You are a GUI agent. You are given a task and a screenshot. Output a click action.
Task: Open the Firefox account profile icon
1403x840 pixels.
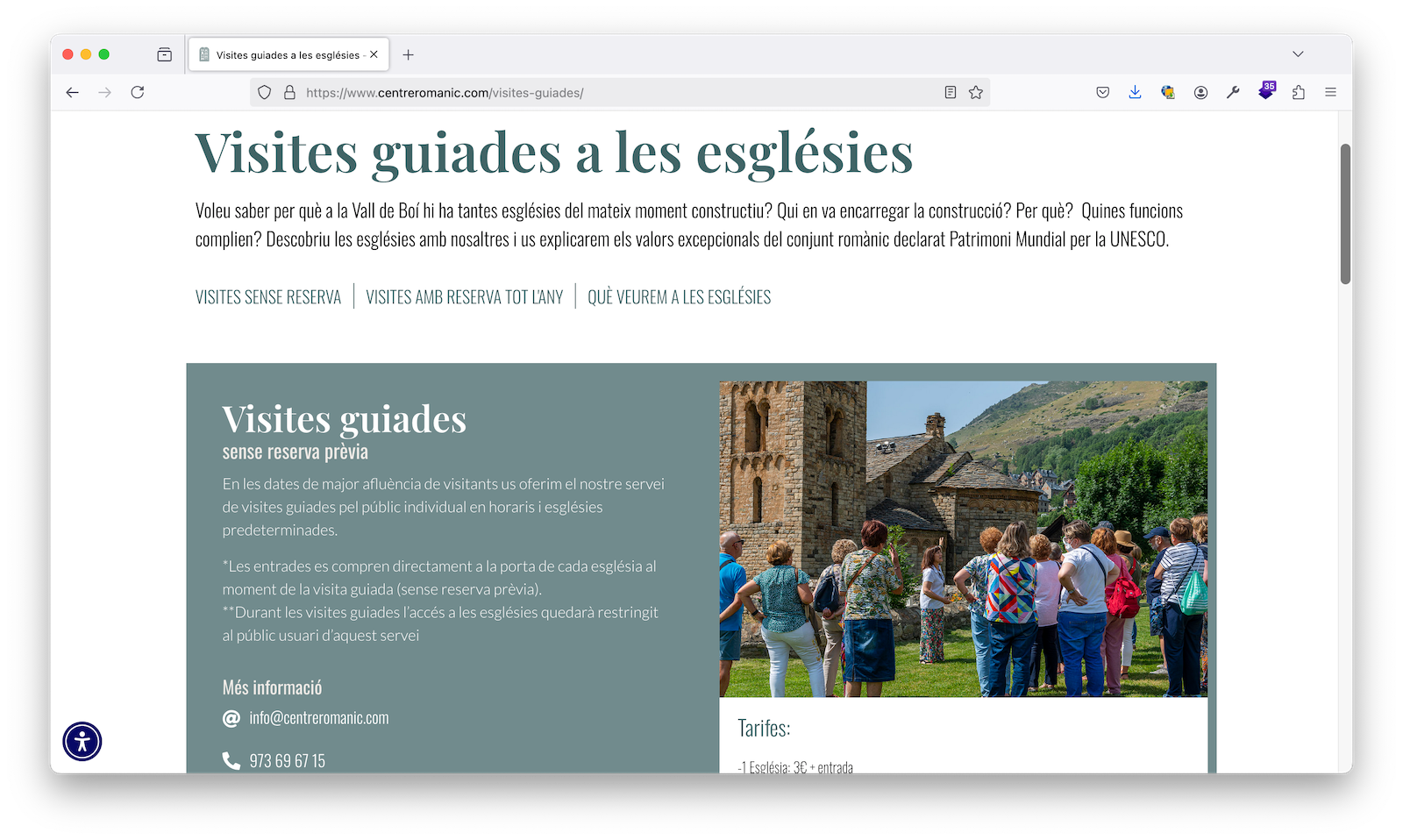click(x=1200, y=92)
